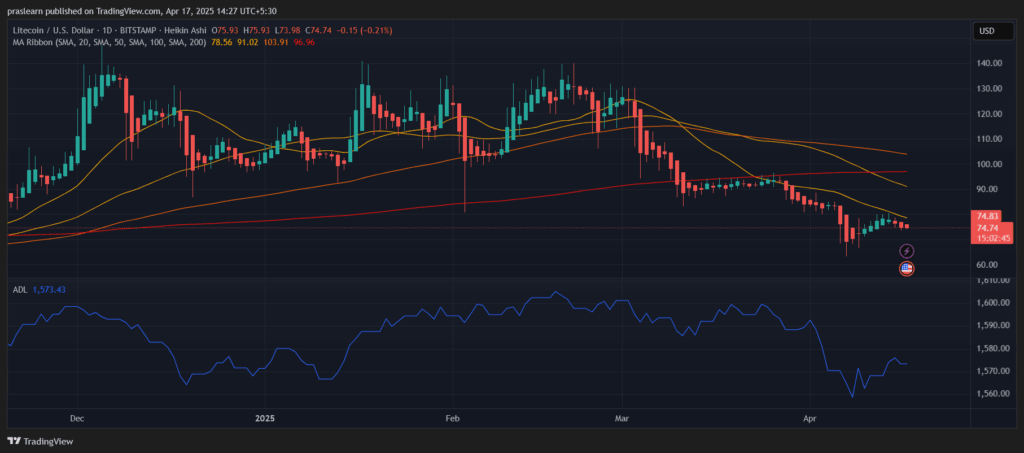
Task: Click the MA Ribbon indicator legend
Action: (109, 42)
